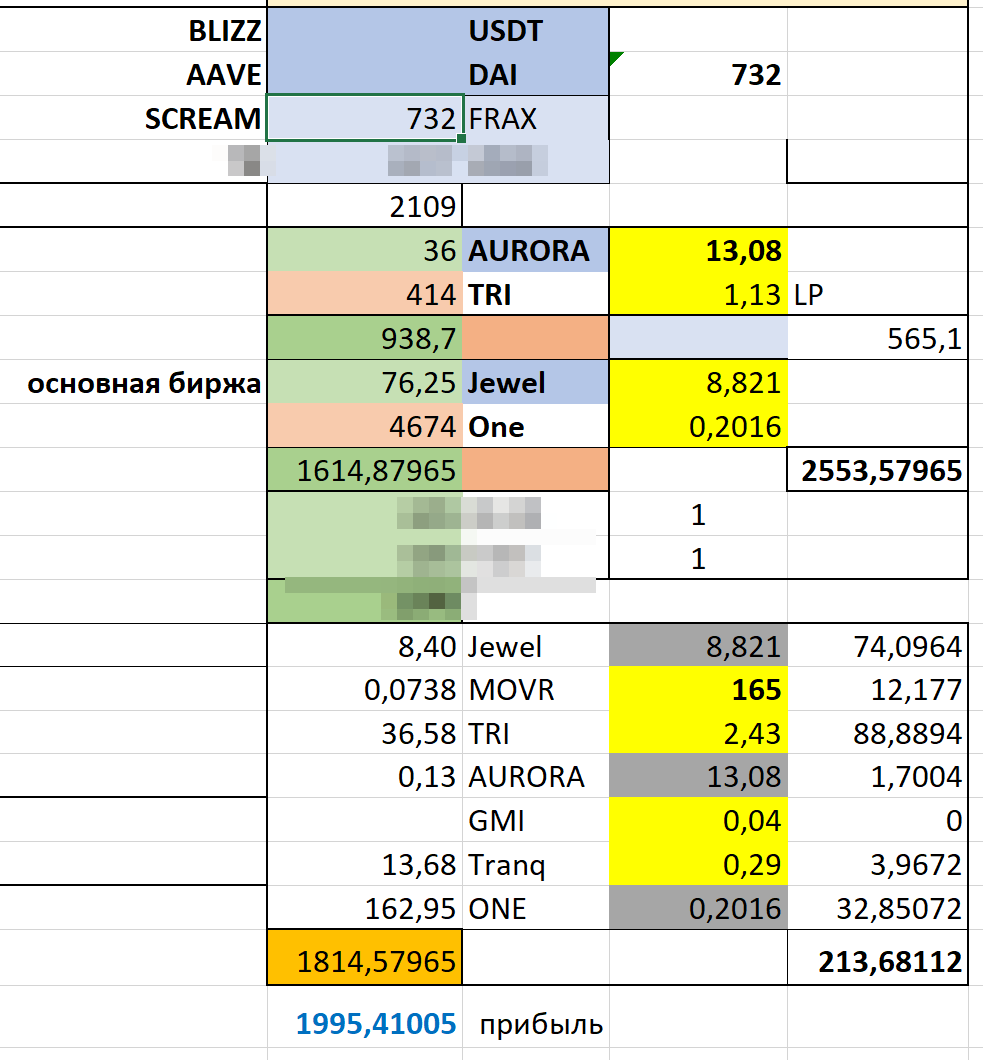The width and height of the screenshot is (983, 1060).
Task: Select the DAI cell
Action: tap(535, 74)
